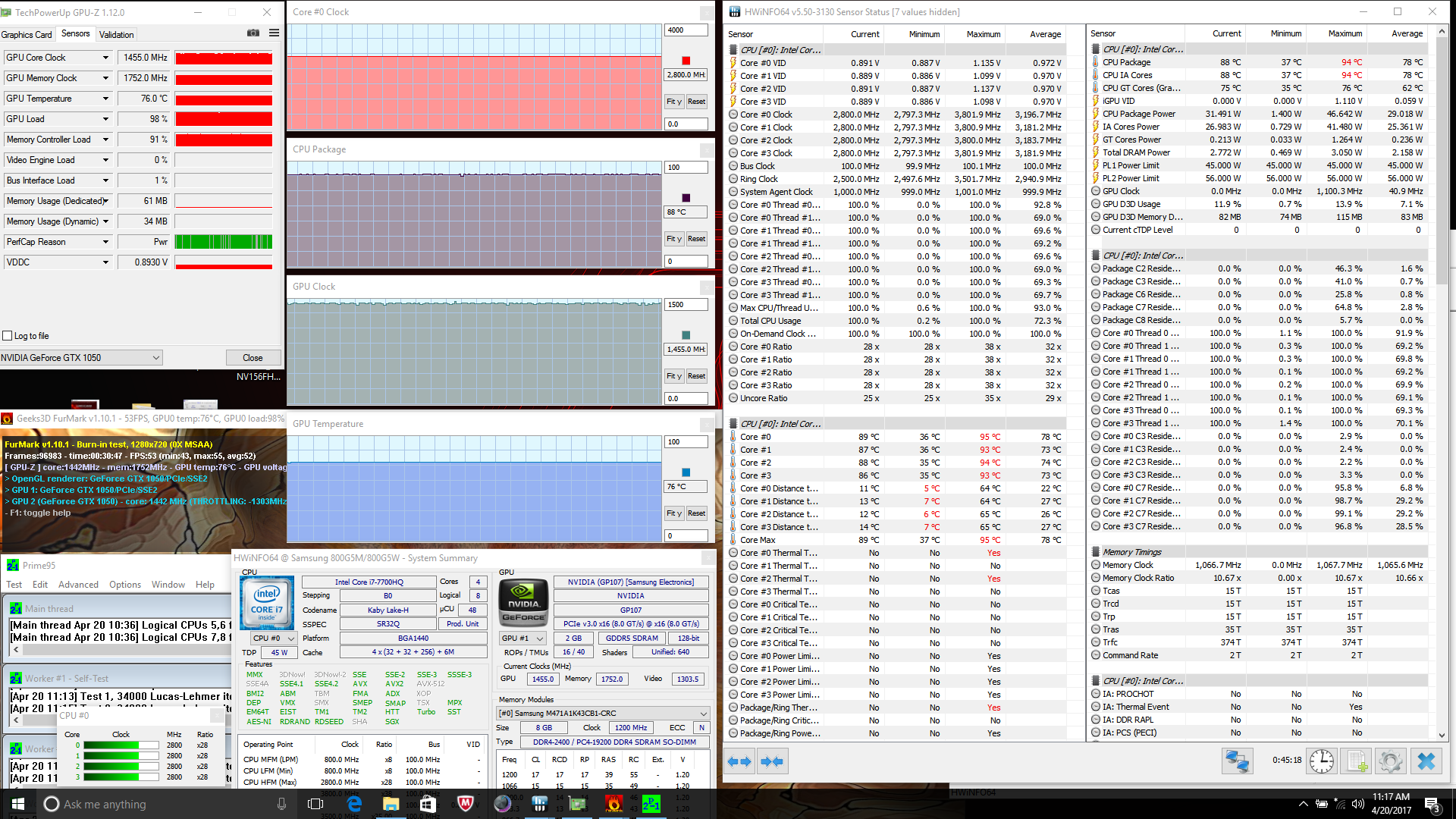The image size is (1456, 819).
Task: Open the CPU #0 selector dropdown
Action: coord(274,639)
